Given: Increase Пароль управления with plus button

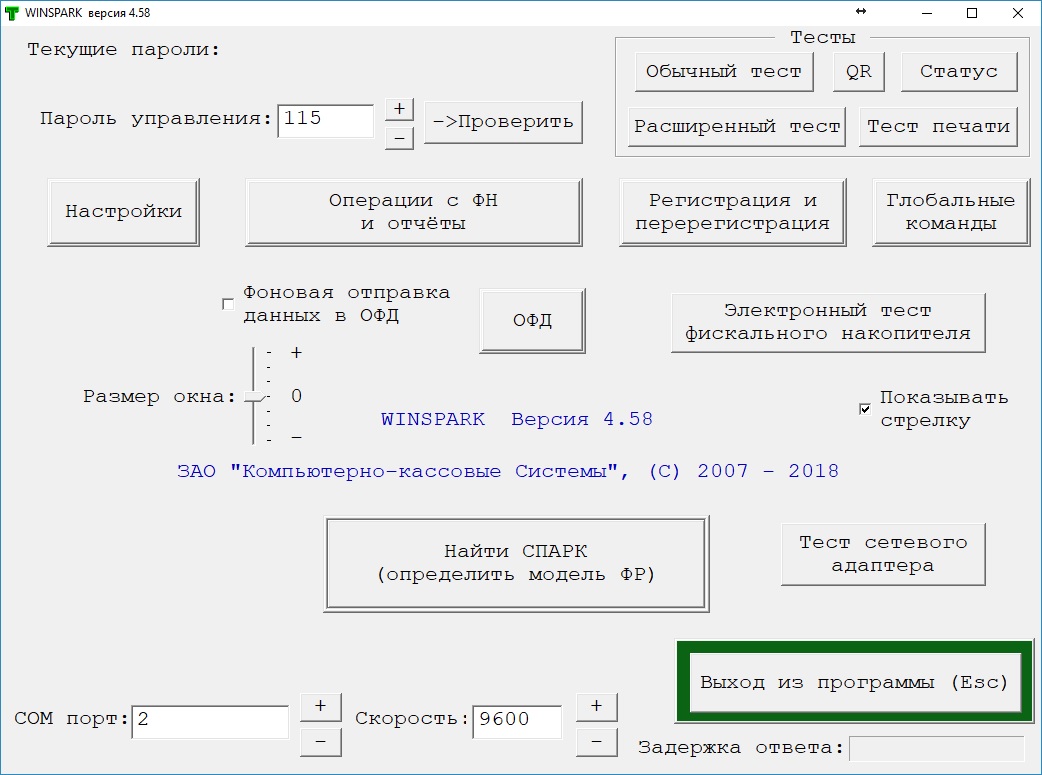Looking at the screenshot, I should pyautogui.click(x=399, y=109).
